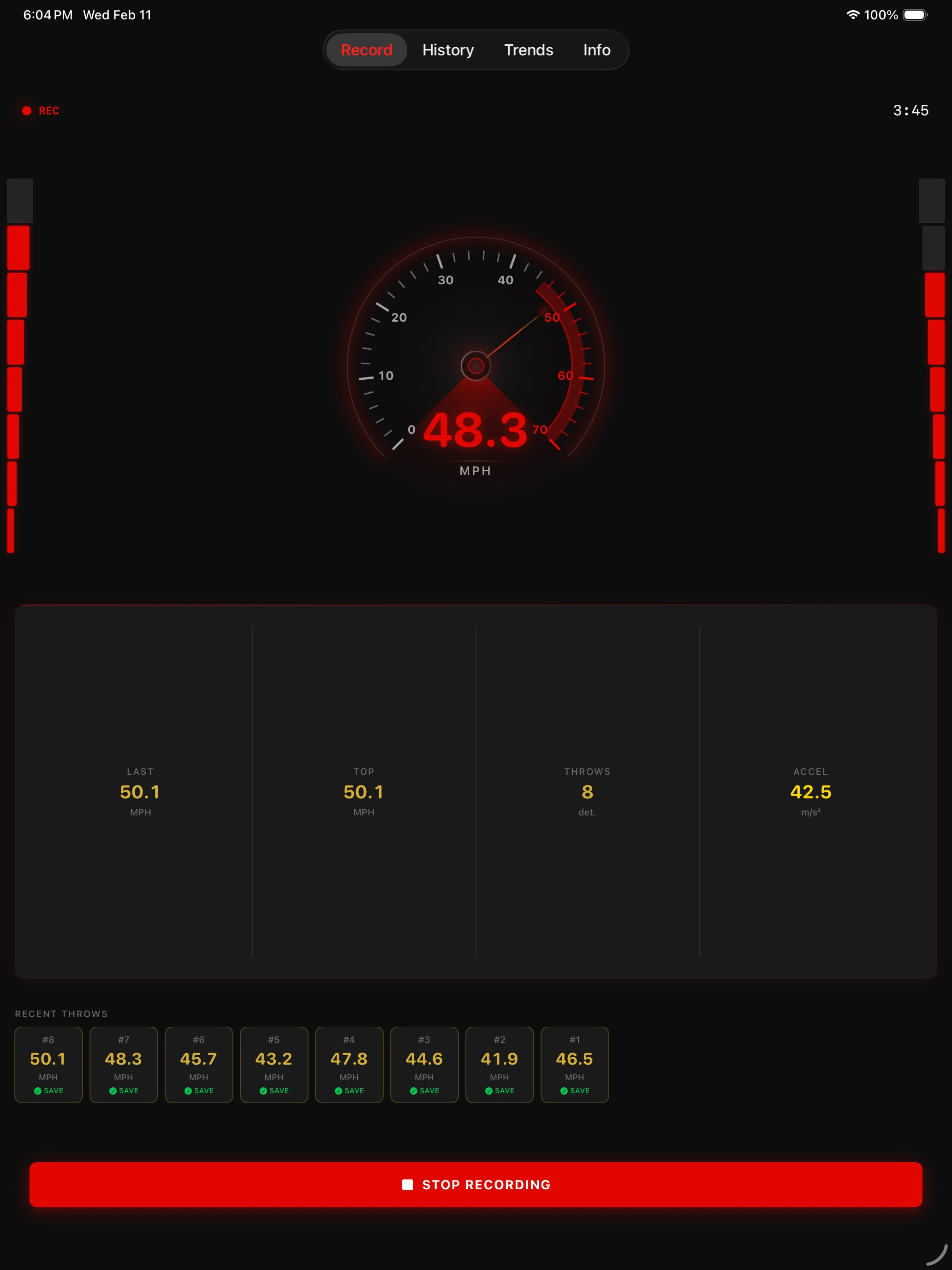
Task: Click green save checkmark on throw #4
Action: [x=339, y=1091]
